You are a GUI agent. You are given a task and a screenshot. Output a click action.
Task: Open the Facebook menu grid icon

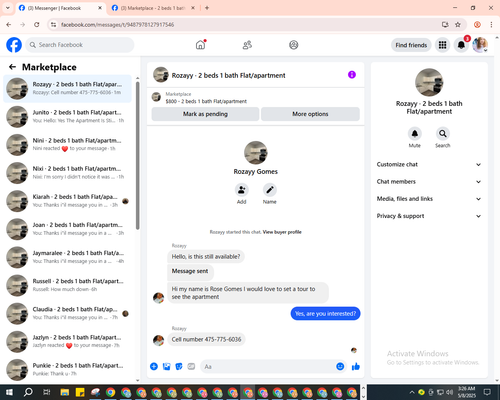point(442,45)
